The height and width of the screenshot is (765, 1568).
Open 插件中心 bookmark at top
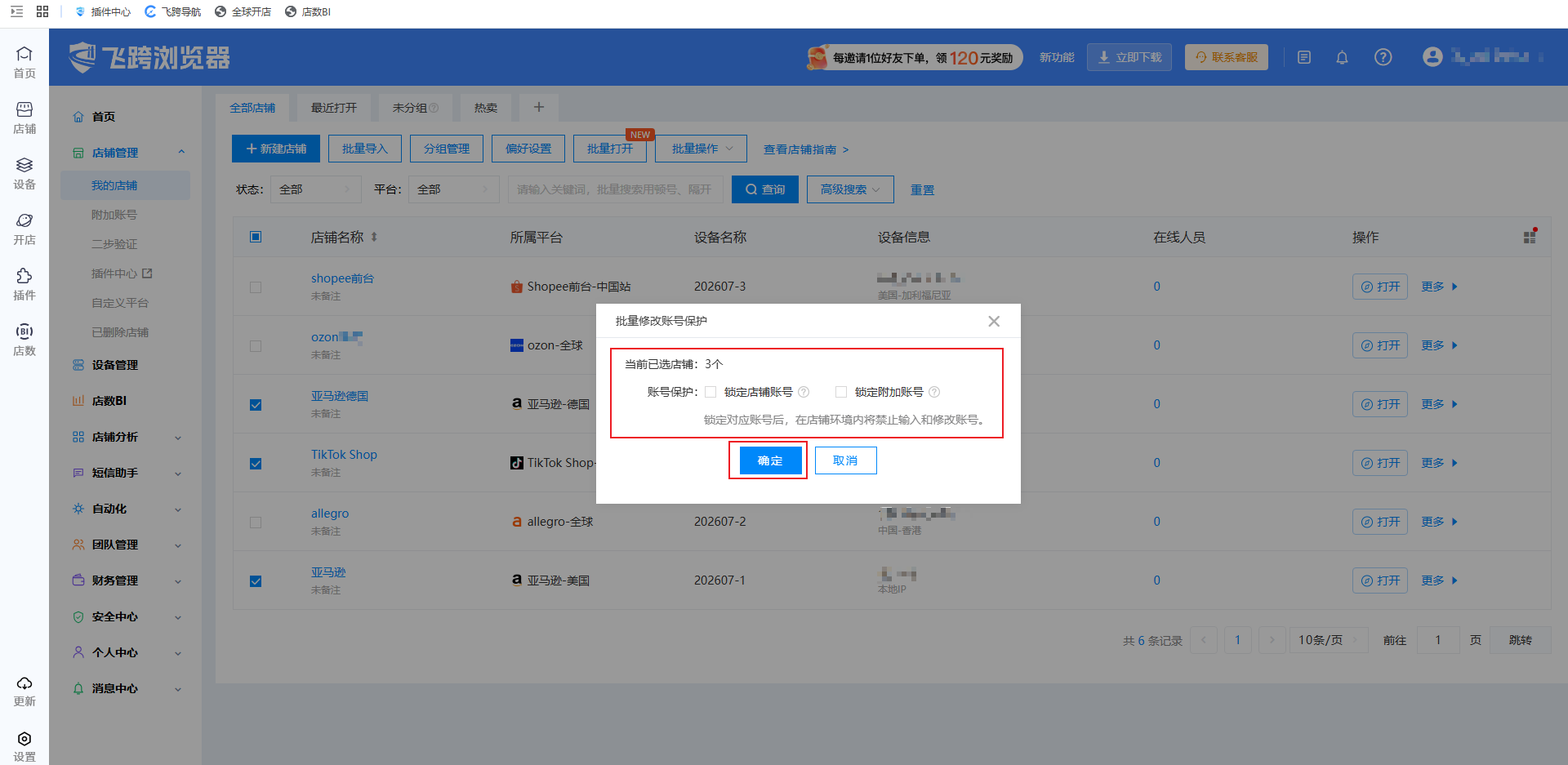[103, 11]
